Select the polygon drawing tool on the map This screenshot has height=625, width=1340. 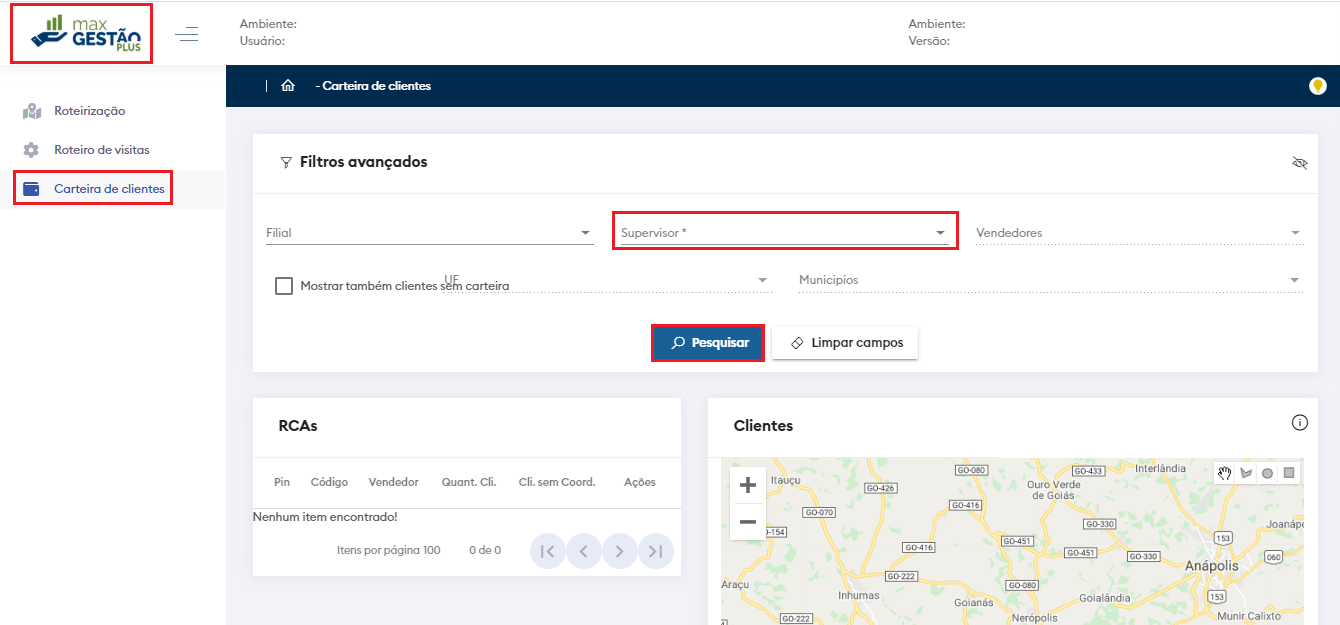1246,473
